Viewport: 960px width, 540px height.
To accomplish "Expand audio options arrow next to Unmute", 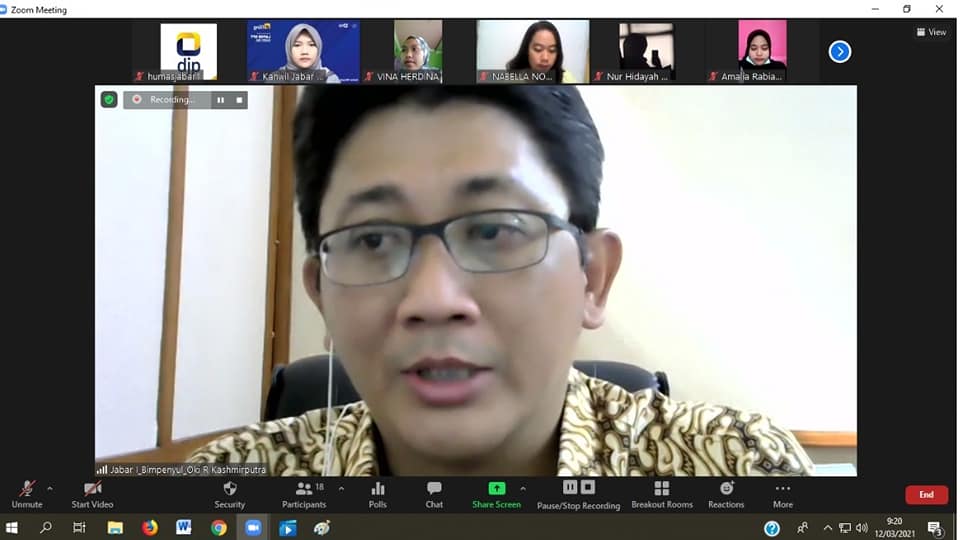I will [50, 489].
